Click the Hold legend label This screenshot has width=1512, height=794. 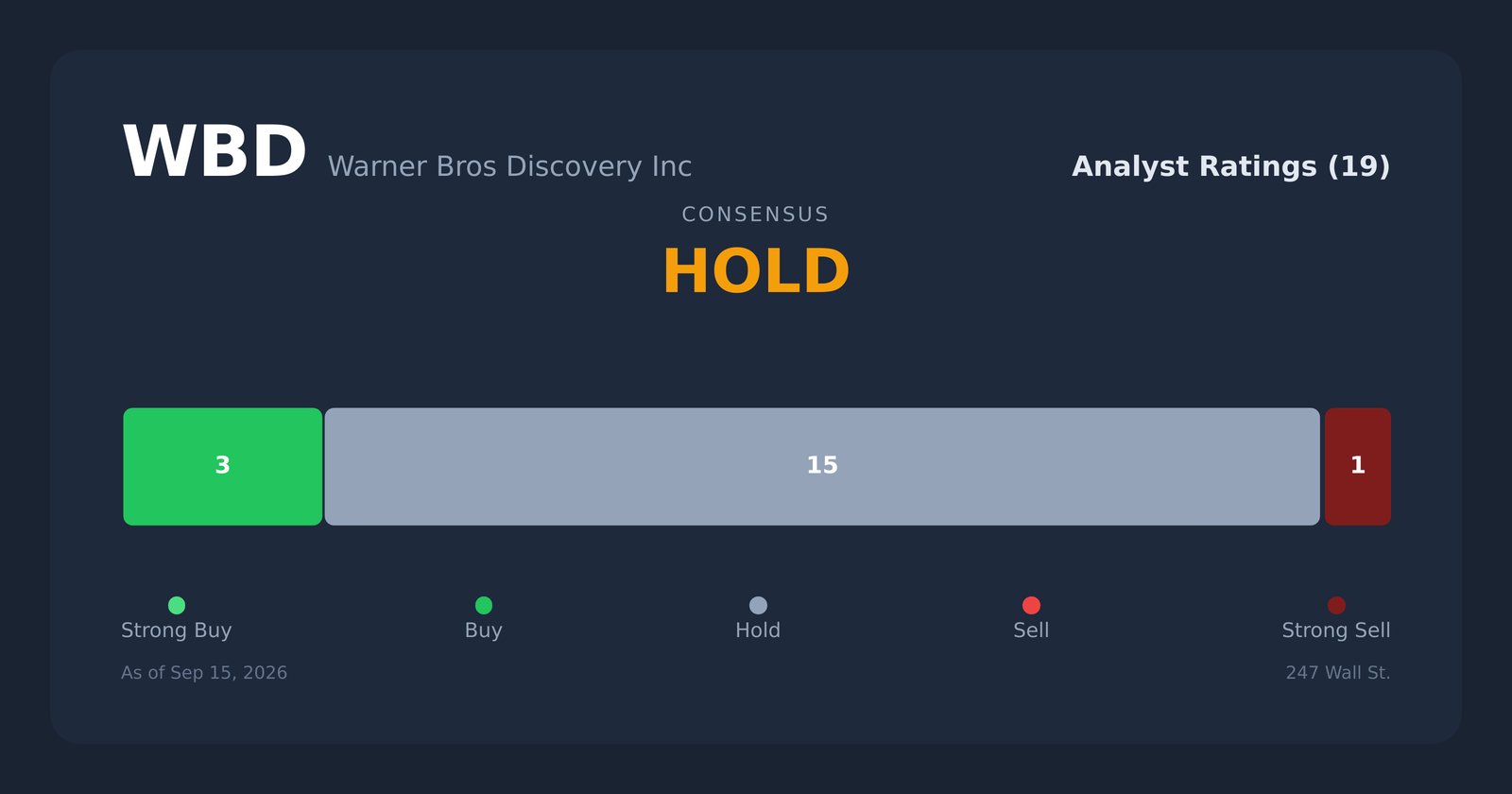(758, 630)
